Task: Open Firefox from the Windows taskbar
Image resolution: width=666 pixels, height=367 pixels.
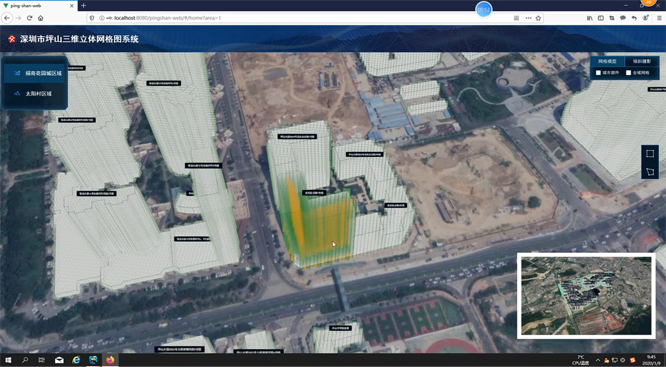Action: tap(110, 360)
